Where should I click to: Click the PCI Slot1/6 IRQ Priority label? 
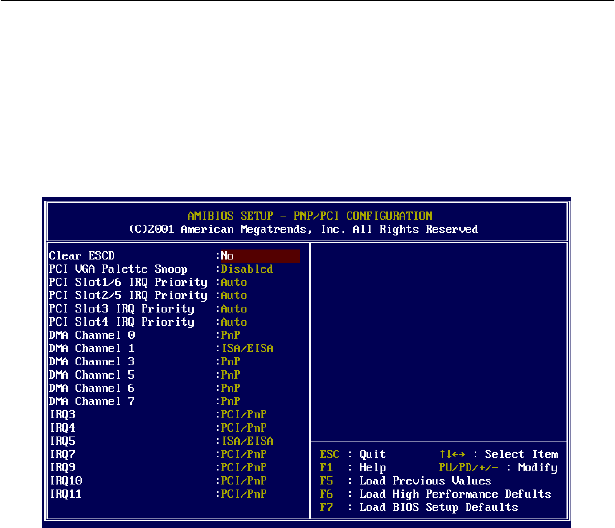point(128,282)
